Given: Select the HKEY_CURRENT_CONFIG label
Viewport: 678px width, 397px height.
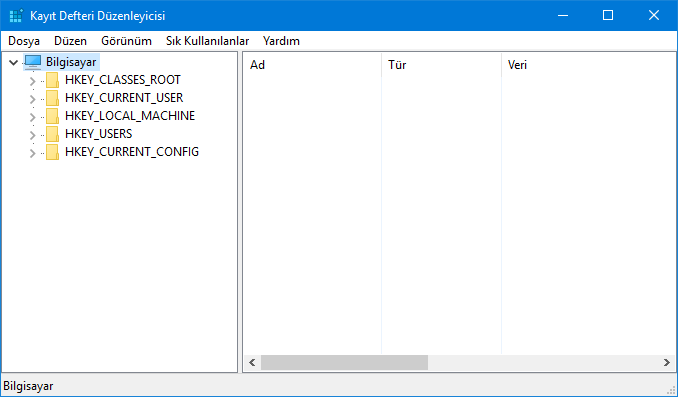Looking at the screenshot, I should (132, 152).
